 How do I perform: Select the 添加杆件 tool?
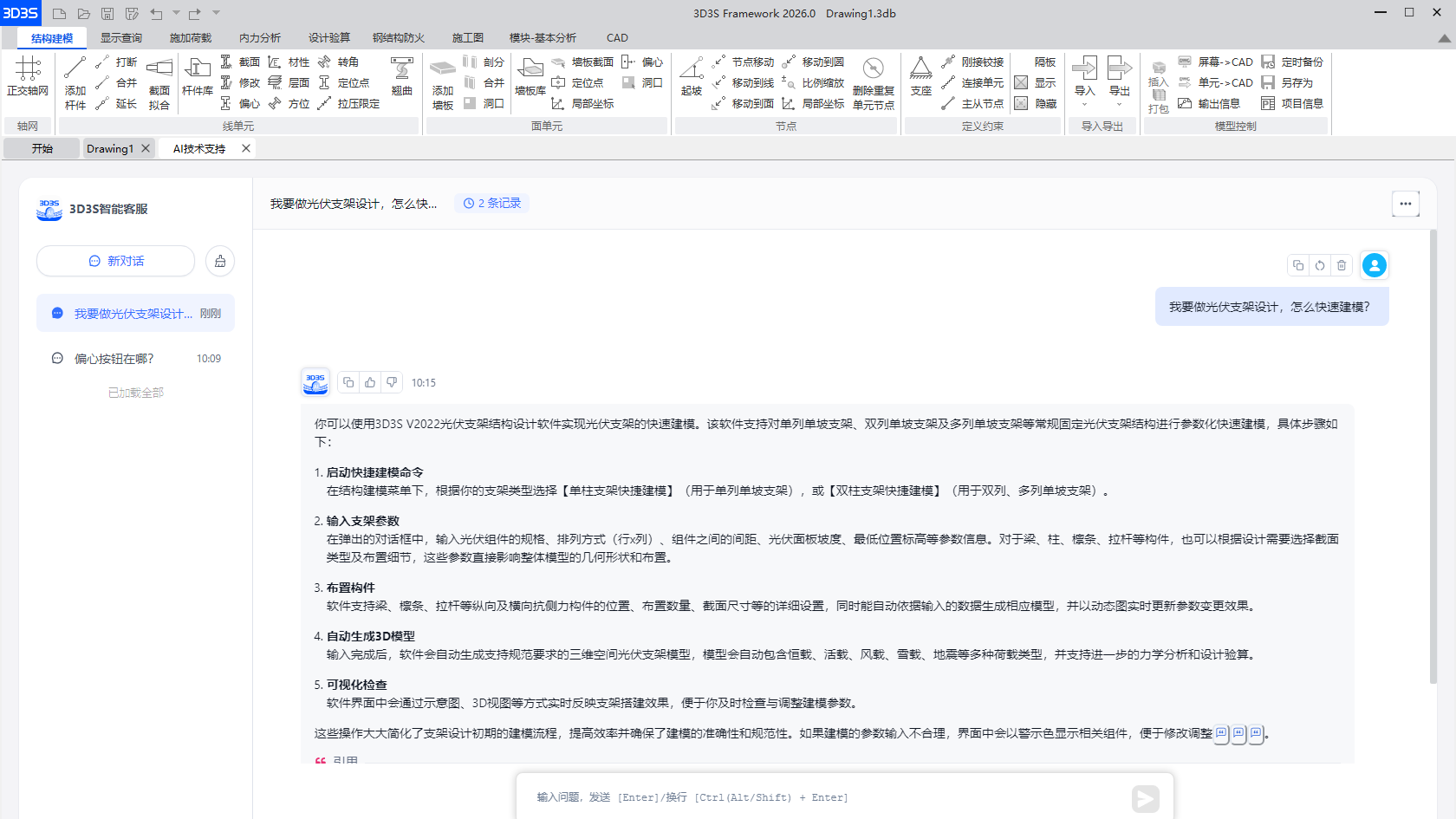[x=75, y=83]
